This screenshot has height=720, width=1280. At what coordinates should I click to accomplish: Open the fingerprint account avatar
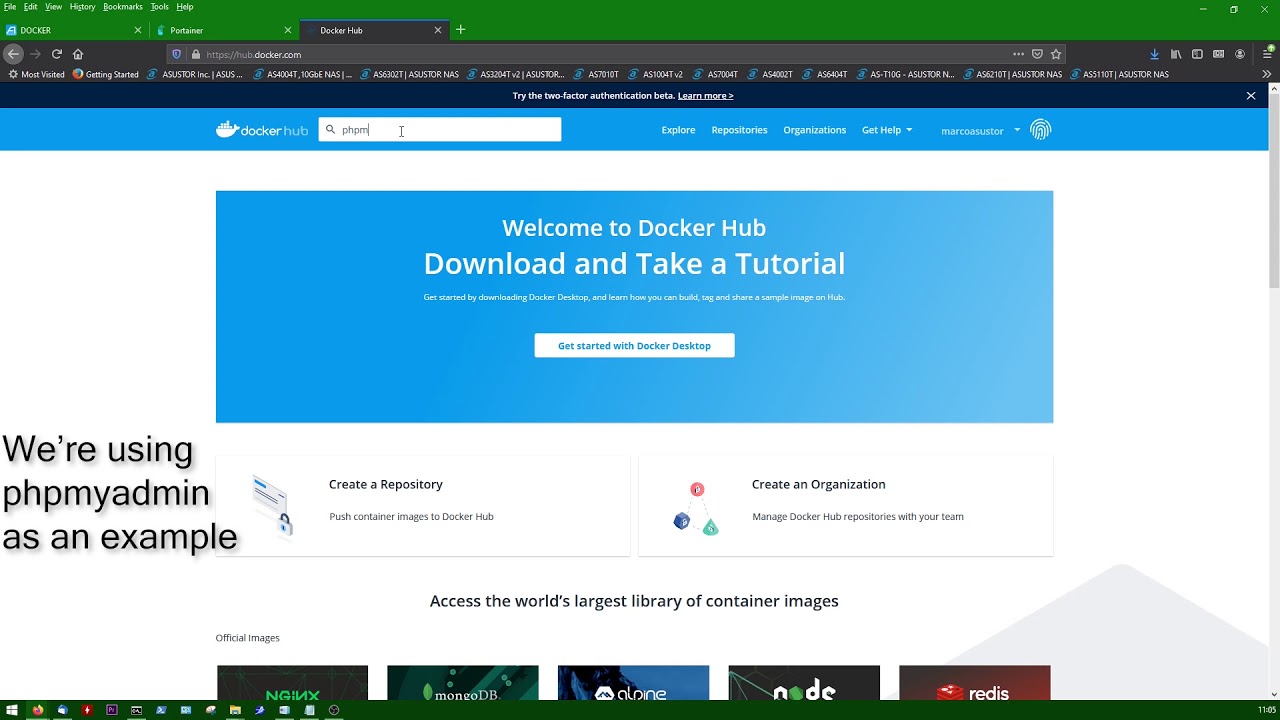1040,130
